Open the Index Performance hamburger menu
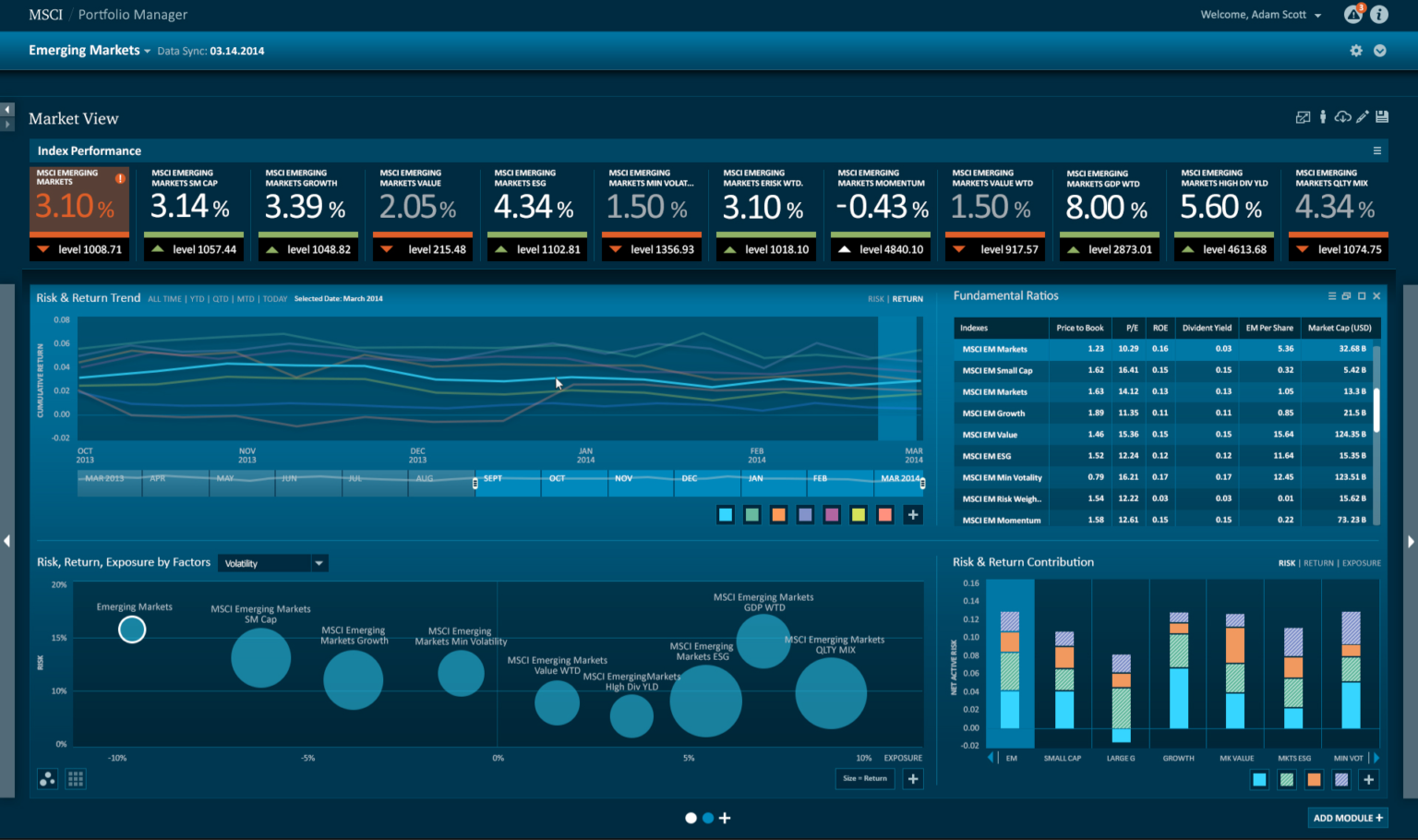This screenshot has height=840, width=1418. pos(1377,150)
